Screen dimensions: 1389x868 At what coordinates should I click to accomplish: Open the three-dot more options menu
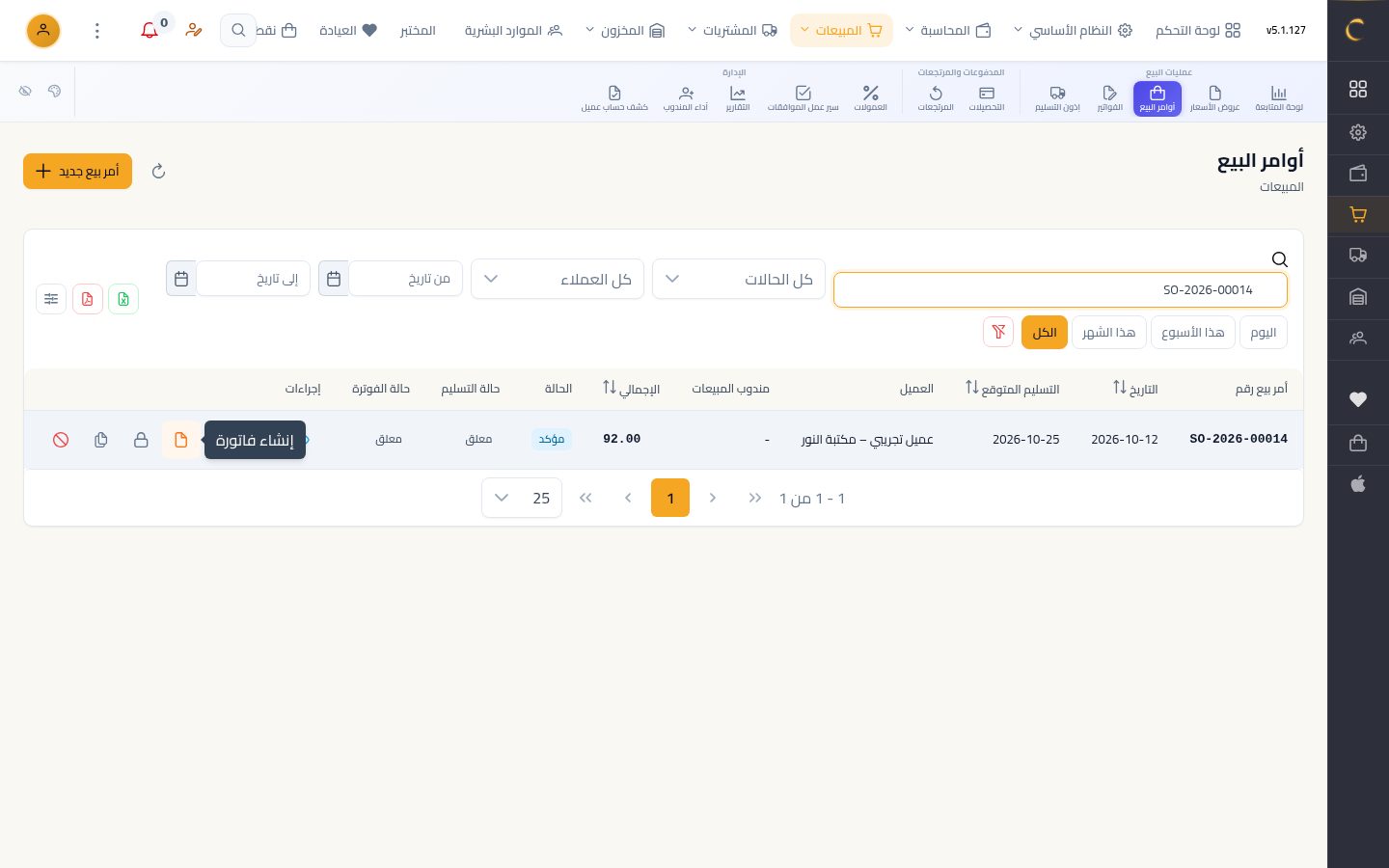point(97,31)
